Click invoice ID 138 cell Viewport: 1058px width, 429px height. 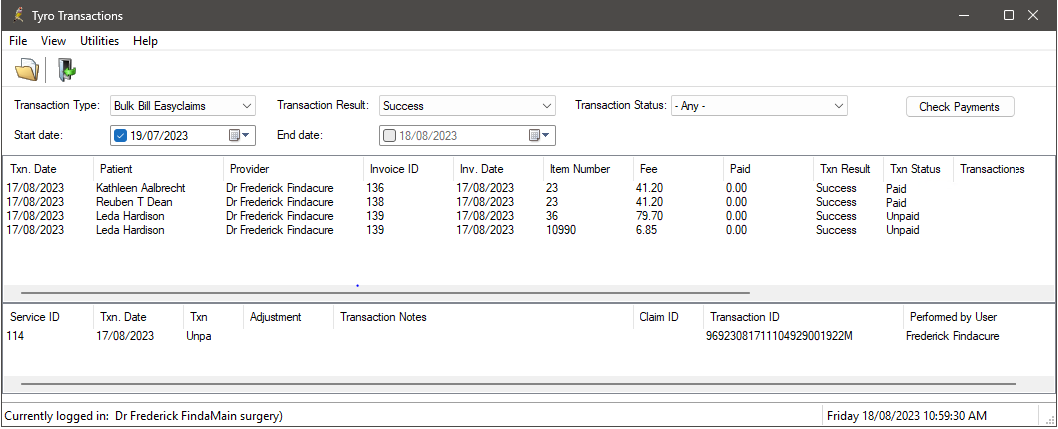tap(375, 202)
